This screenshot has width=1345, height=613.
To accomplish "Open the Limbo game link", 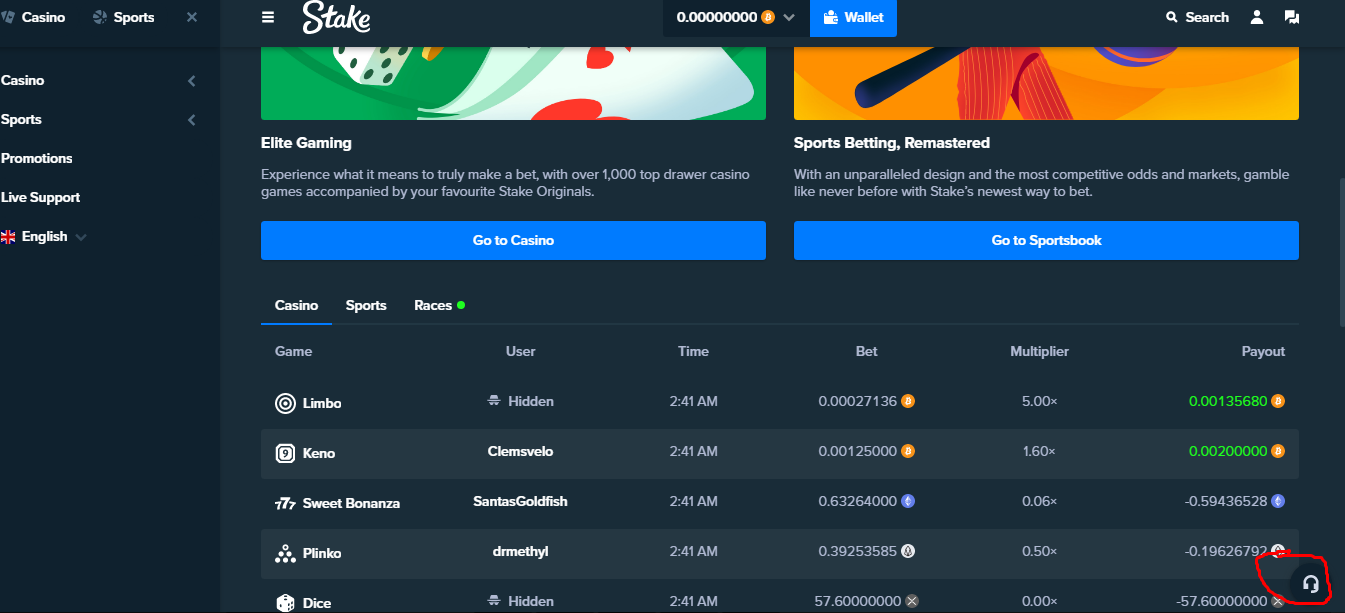I will [322, 403].
